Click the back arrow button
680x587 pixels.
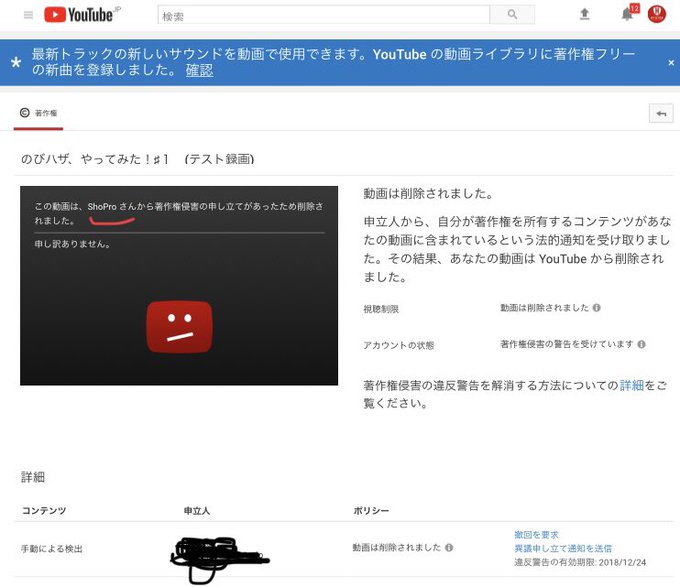pyautogui.click(x=661, y=114)
